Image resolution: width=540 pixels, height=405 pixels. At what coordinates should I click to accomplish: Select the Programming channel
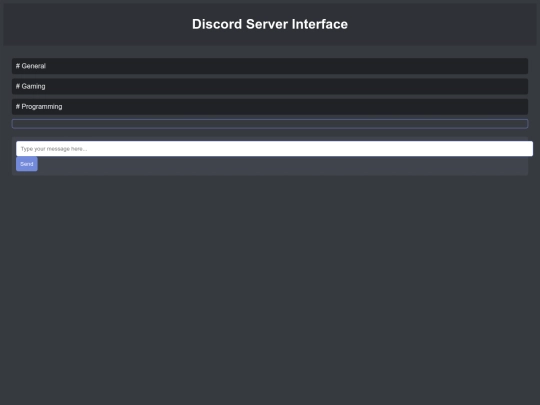coord(270,106)
